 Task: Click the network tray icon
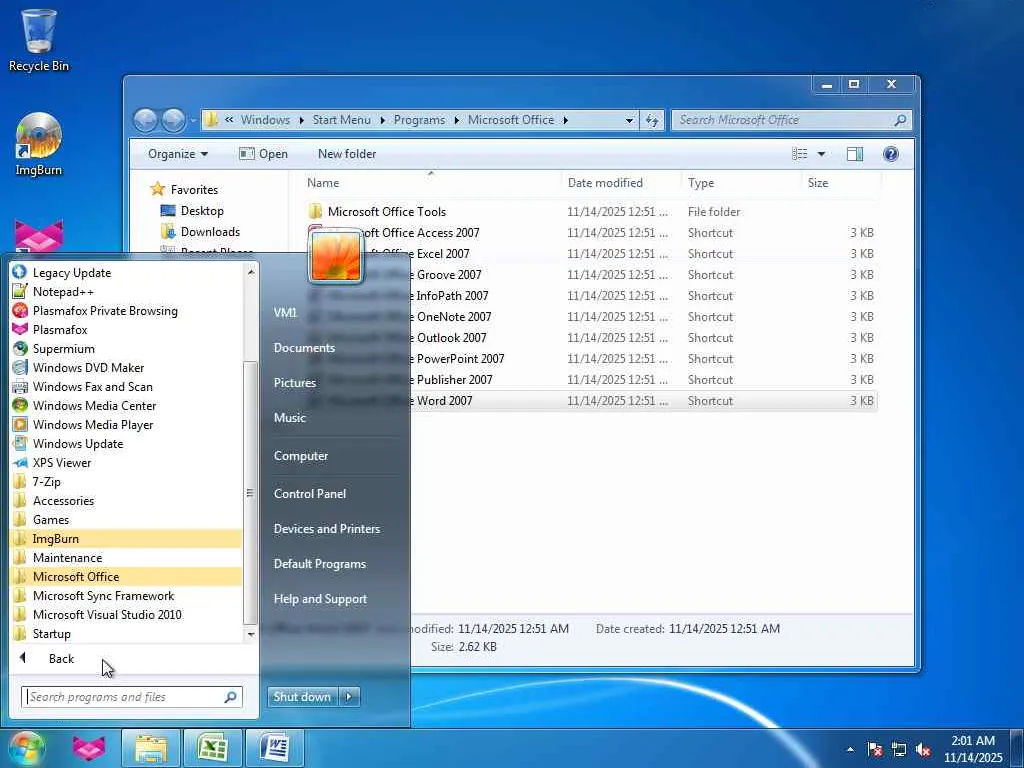pyautogui.click(x=899, y=749)
